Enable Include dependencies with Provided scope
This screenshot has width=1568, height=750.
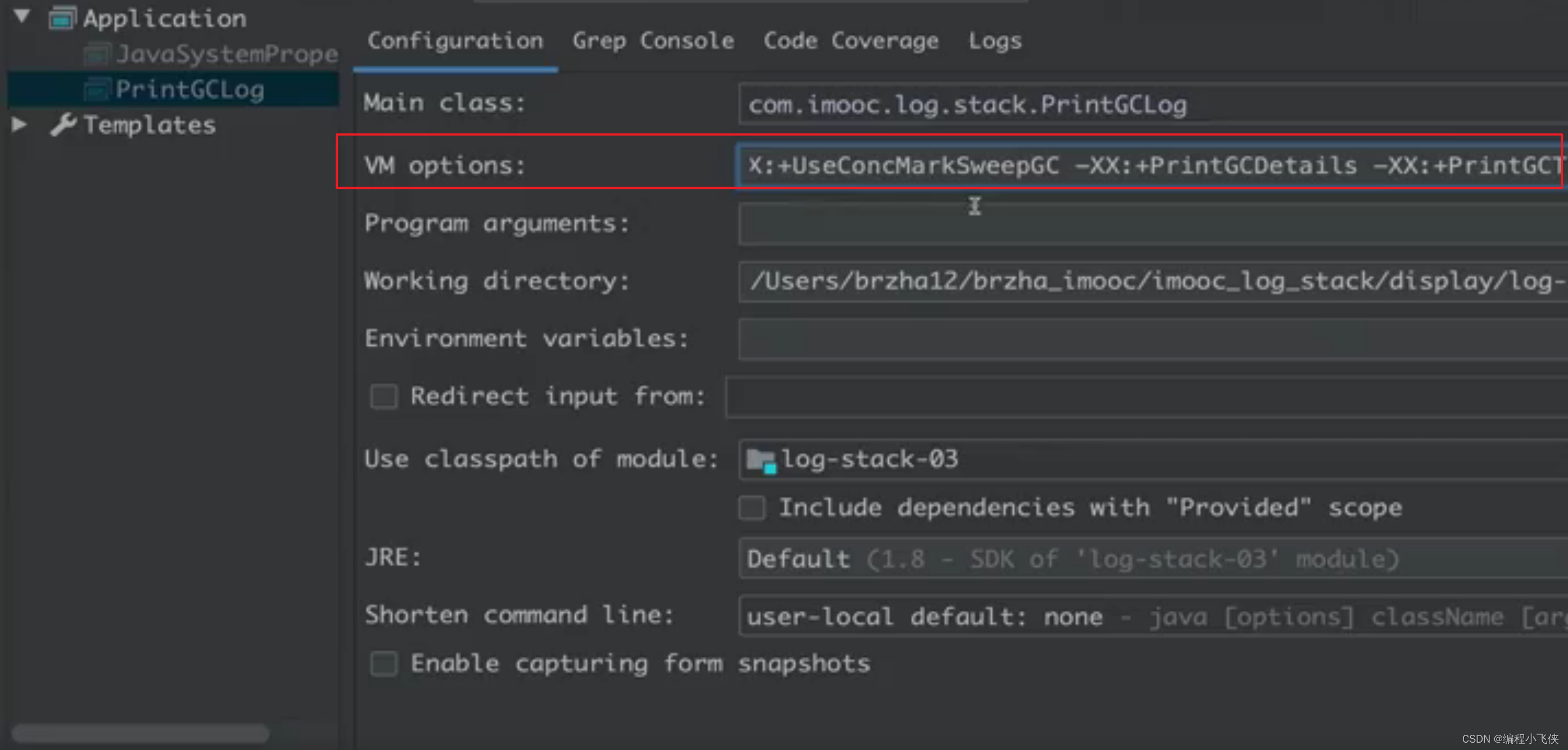click(752, 507)
